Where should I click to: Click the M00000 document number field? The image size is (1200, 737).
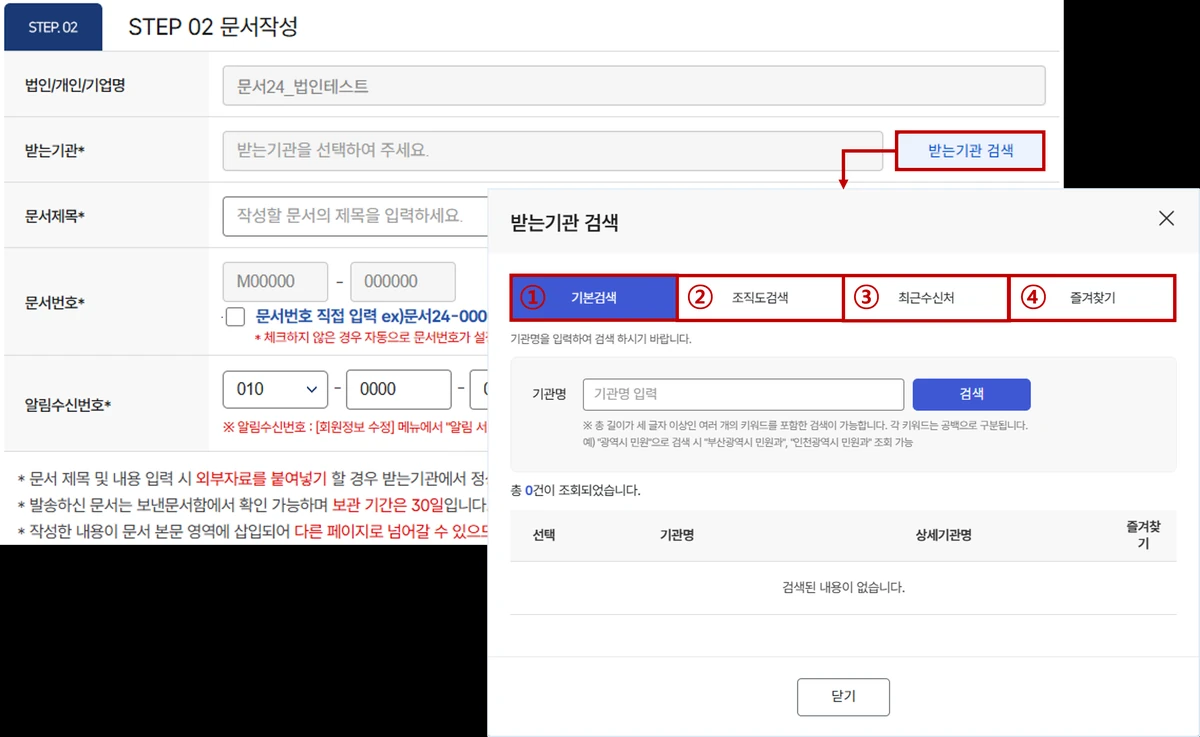pyautogui.click(x=275, y=282)
